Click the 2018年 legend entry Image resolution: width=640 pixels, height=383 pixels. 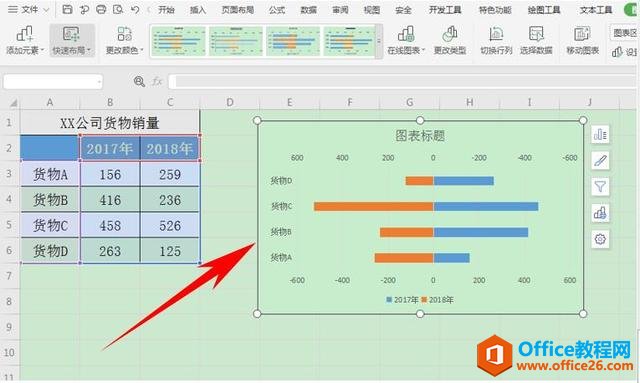point(438,300)
